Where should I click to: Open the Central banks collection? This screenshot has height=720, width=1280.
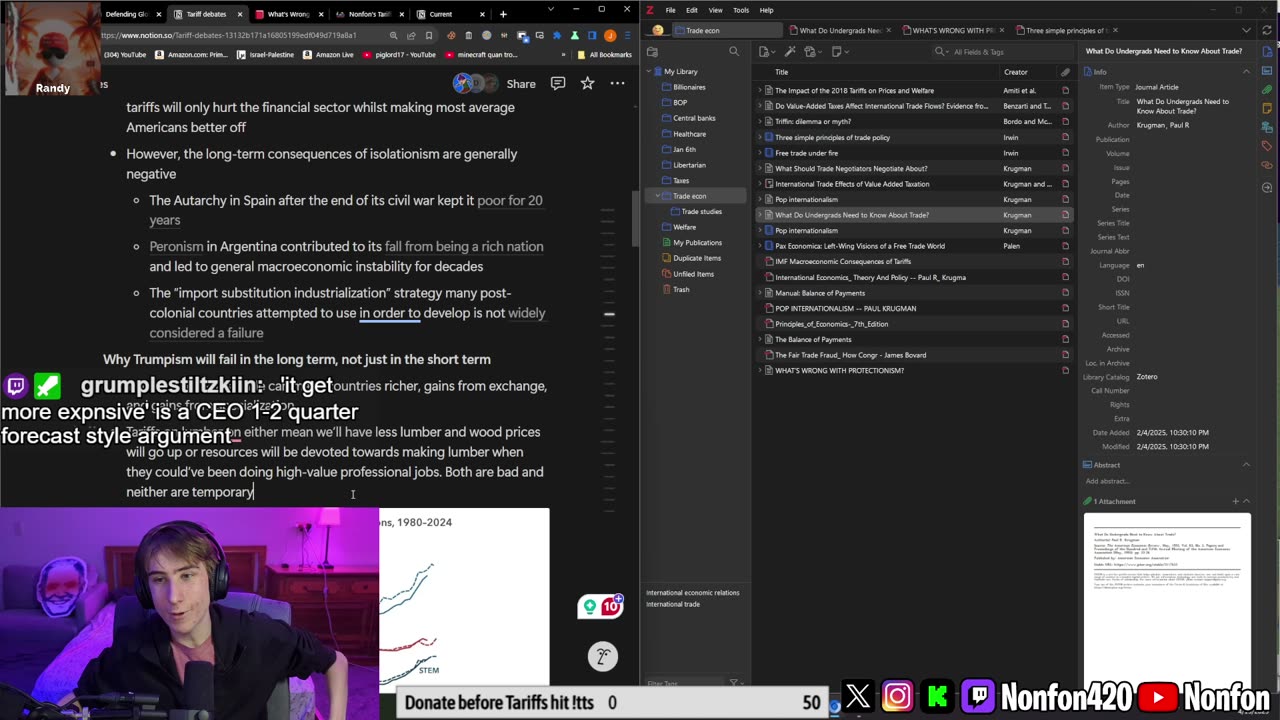pyautogui.click(x=694, y=118)
